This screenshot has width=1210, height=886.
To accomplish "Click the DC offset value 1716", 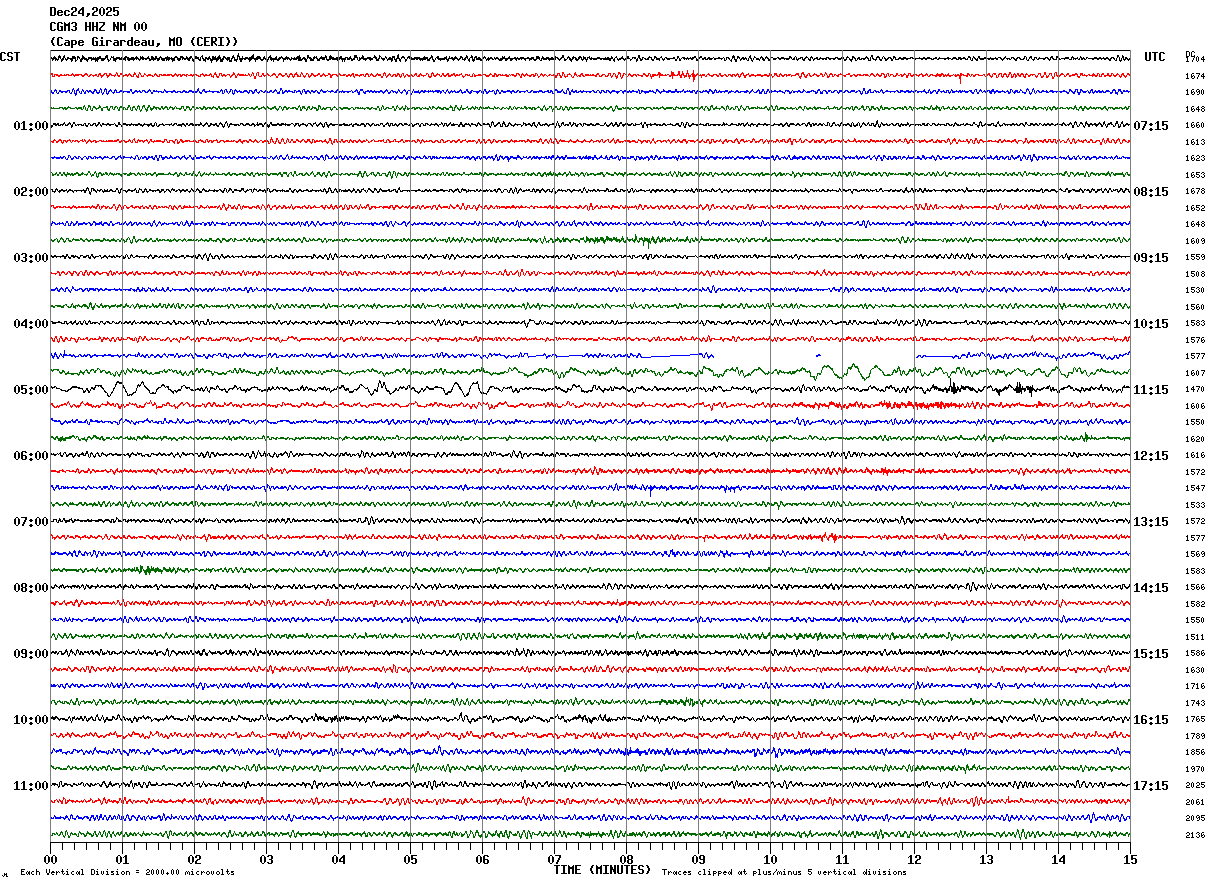I will coord(1195,687).
